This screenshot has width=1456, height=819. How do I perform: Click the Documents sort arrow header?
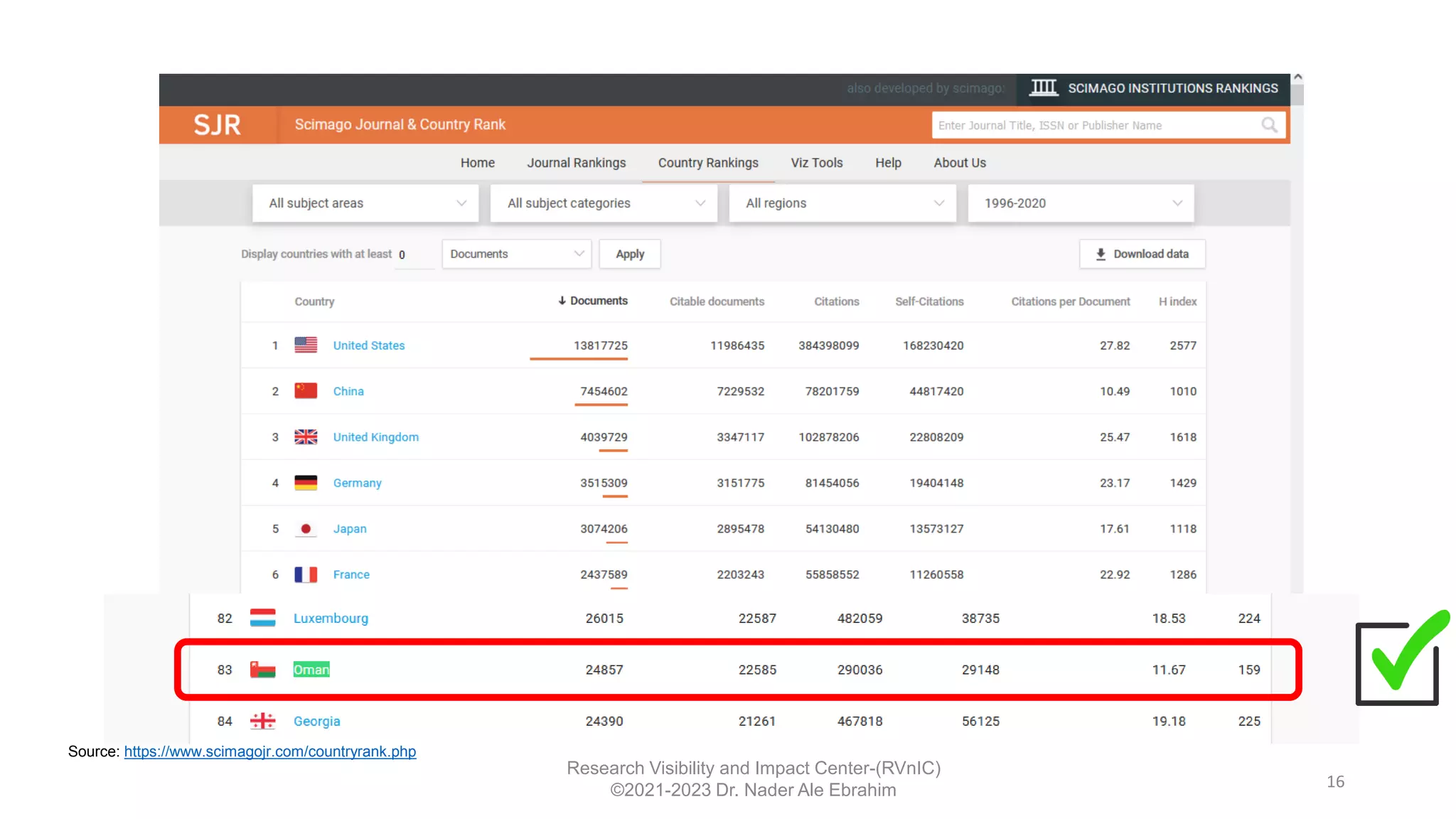click(593, 301)
